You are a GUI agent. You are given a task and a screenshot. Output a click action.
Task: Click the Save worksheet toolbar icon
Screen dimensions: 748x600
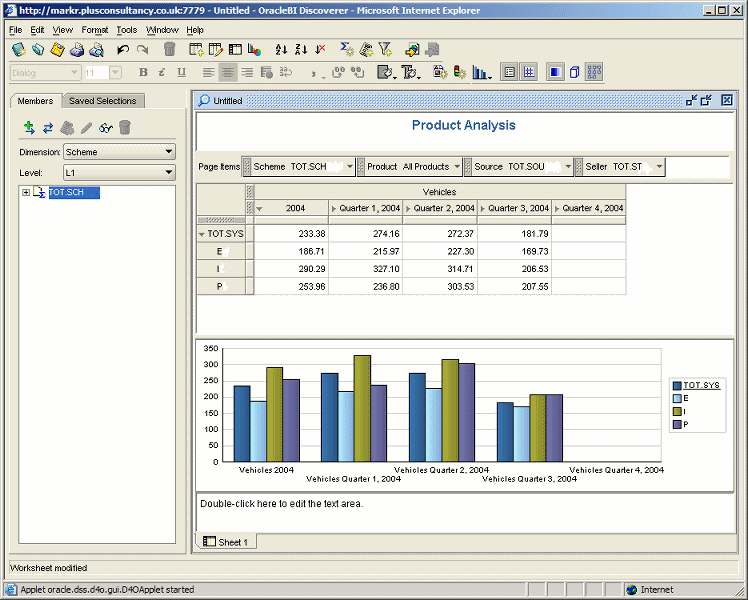[x=58, y=49]
